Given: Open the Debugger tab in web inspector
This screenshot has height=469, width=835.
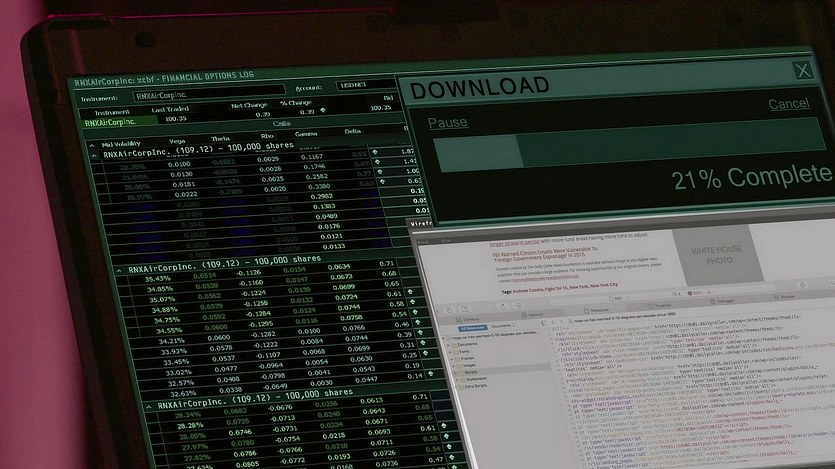Looking at the screenshot, I should [x=722, y=301].
